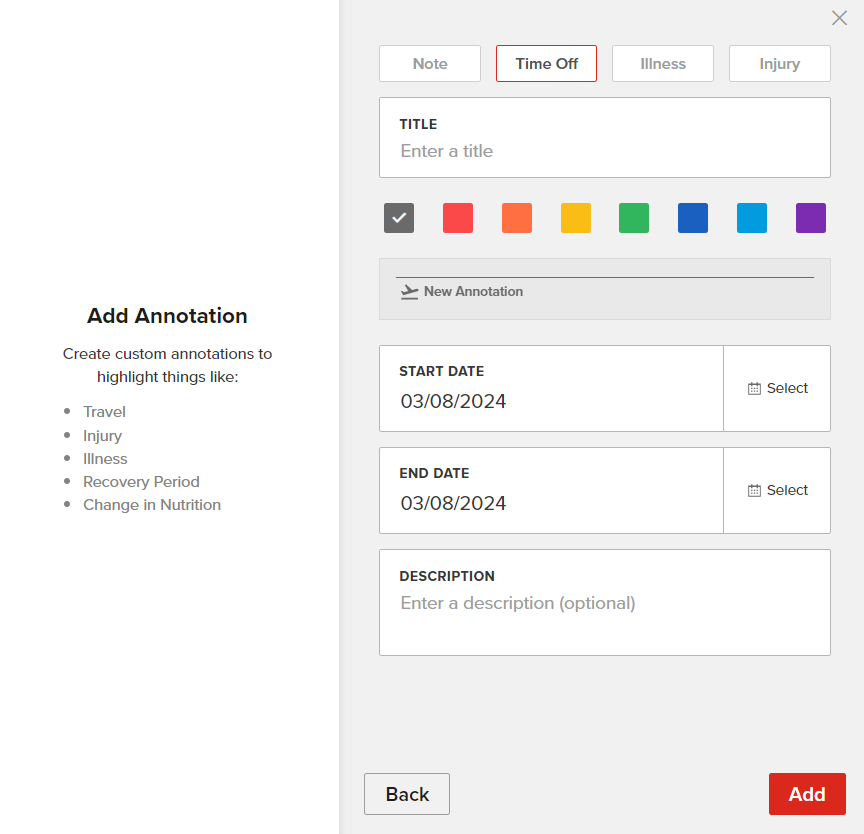Close the Add Annotation dialog
The height and width of the screenshot is (834, 864).
(839, 18)
